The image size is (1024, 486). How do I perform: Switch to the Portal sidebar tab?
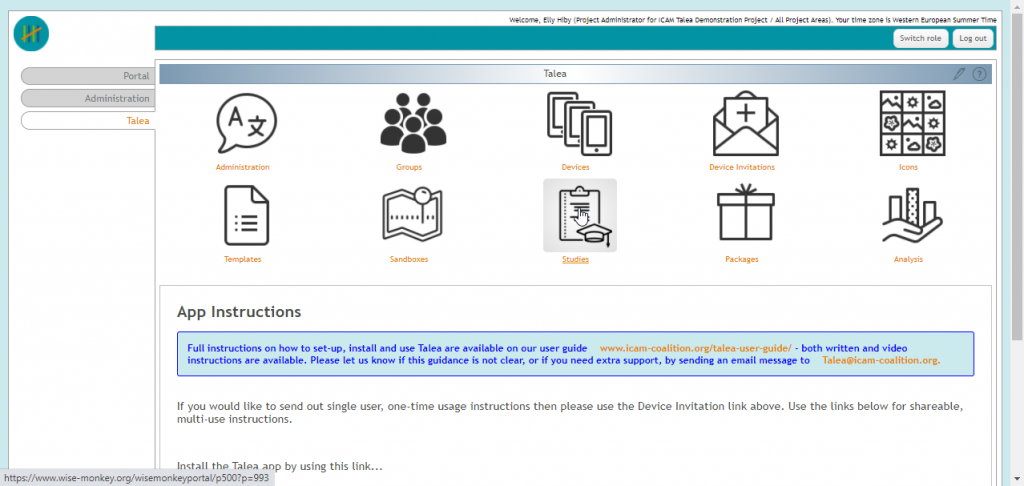88,76
